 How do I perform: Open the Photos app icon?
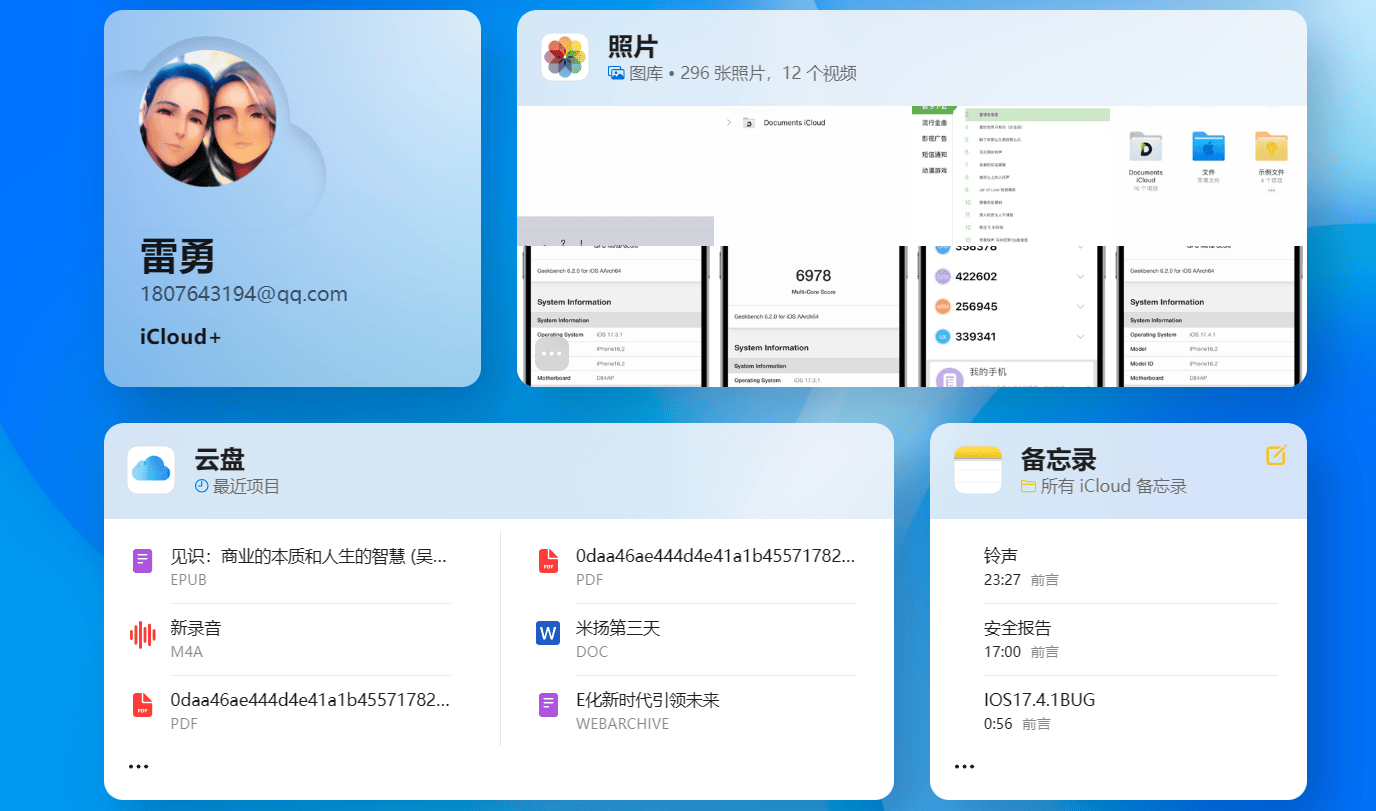pyautogui.click(x=565, y=57)
